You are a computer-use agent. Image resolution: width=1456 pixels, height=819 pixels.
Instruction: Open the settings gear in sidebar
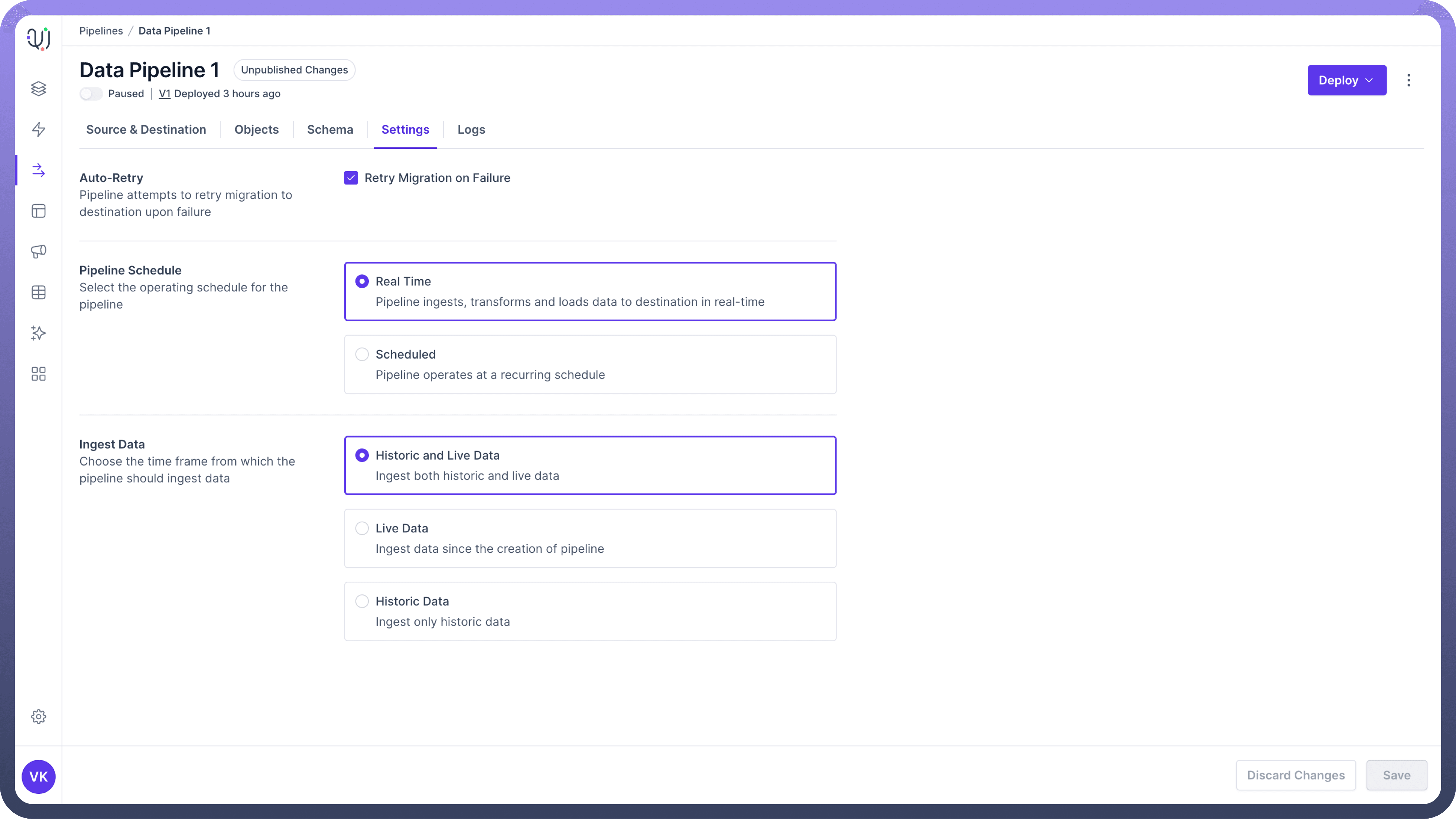(38, 717)
